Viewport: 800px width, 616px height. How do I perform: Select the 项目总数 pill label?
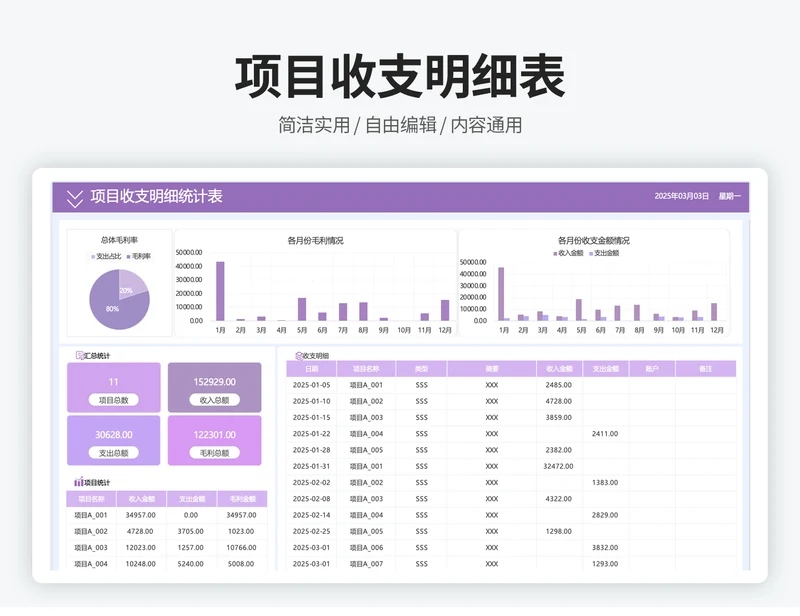[113, 400]
